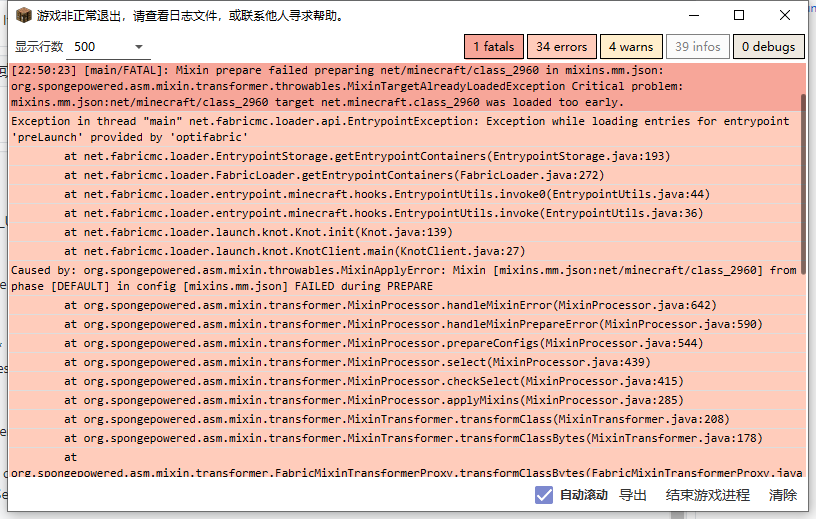This screenshot has height=519, width=816.
Task: Click 清除 to clear the log
Action: 783,495
